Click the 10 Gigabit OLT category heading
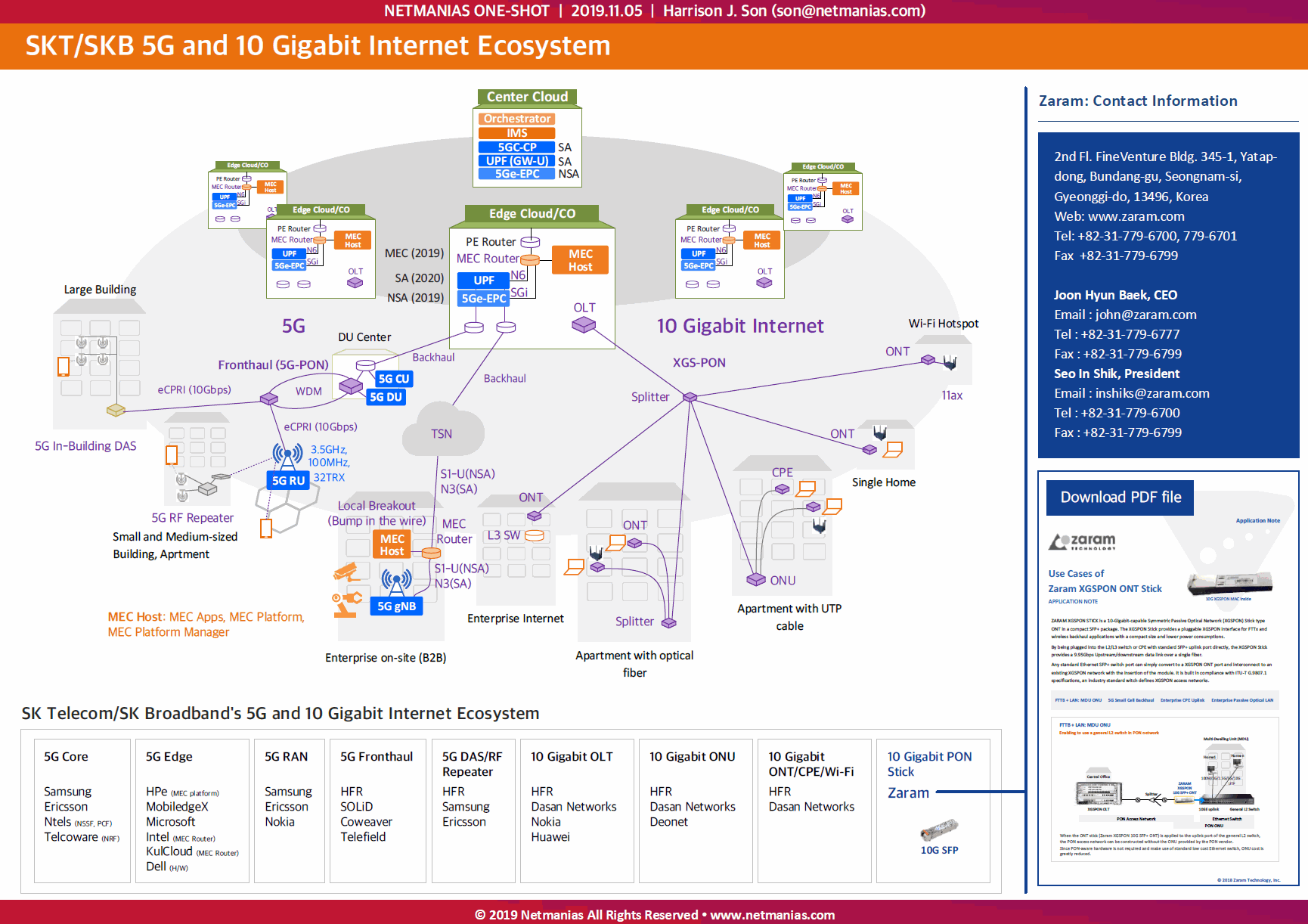 coord(572,757)
